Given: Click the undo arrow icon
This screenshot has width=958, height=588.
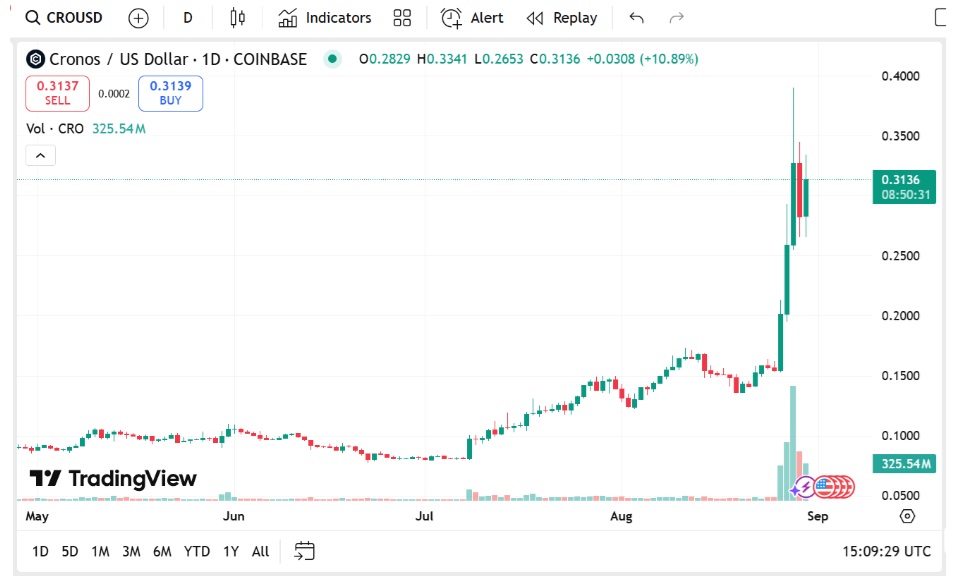Looking at the screenshot, I should 635,17.
